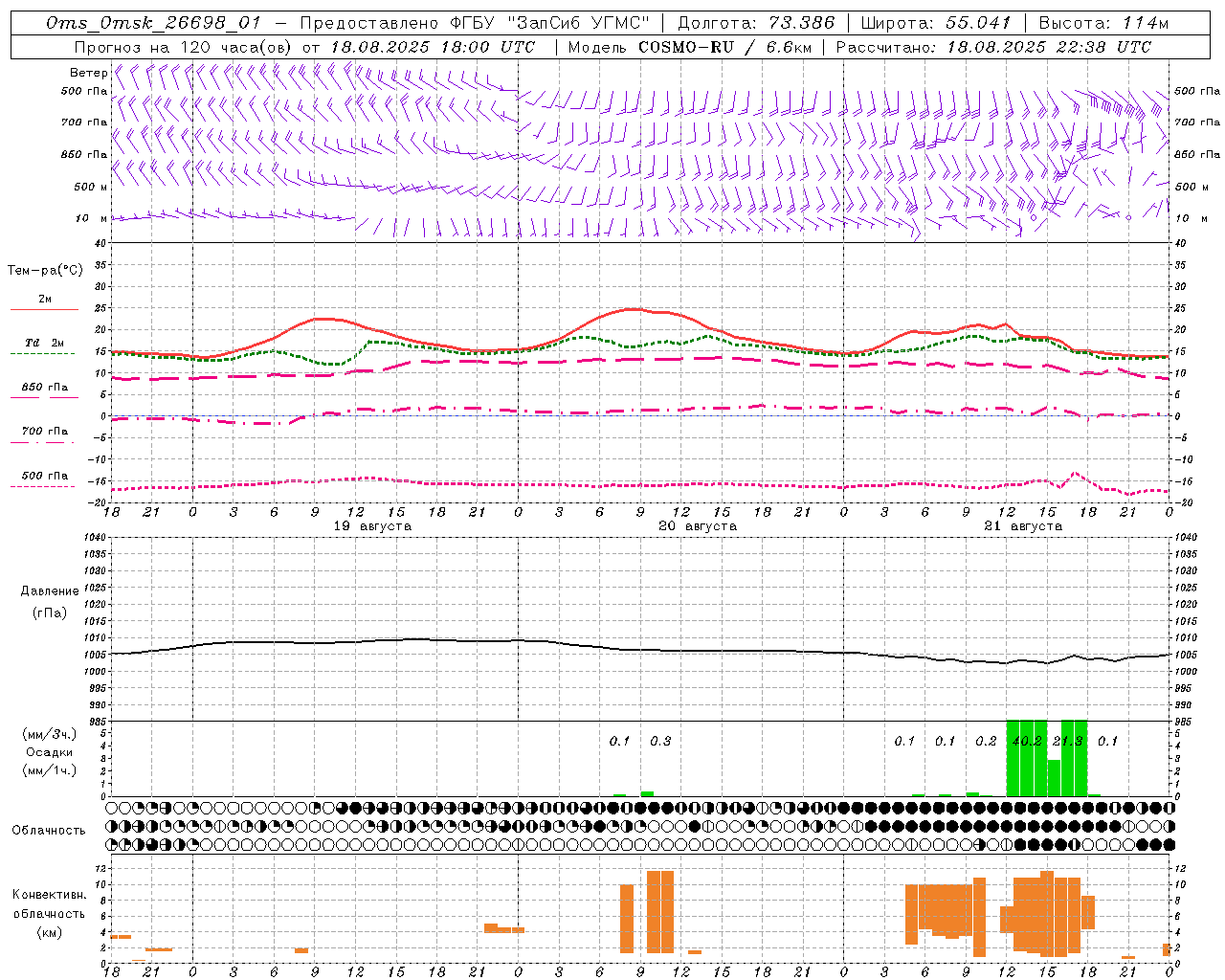Image resolution: width=1225 pixels, height=980 pixels.
Task: Click the station title Oms_Omsk_26698_01
Action: coord(152,23)
